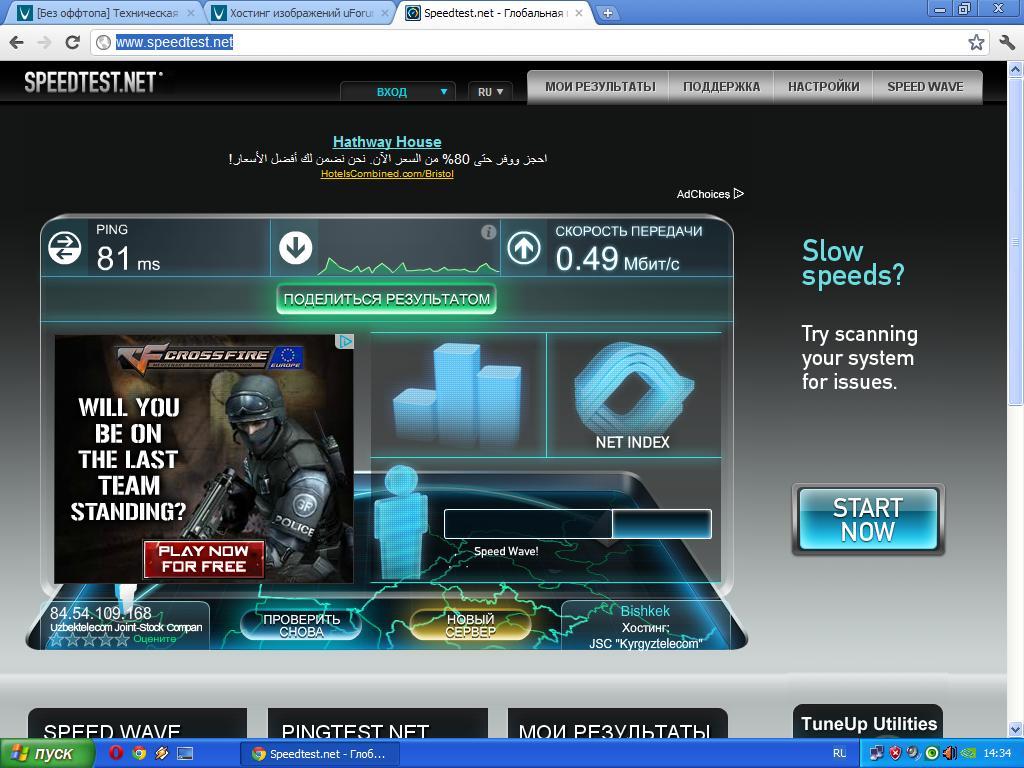Click the IP address 84.54.109.168
Viewport: 1024px width, 768px height.
(x=101, y=613)
